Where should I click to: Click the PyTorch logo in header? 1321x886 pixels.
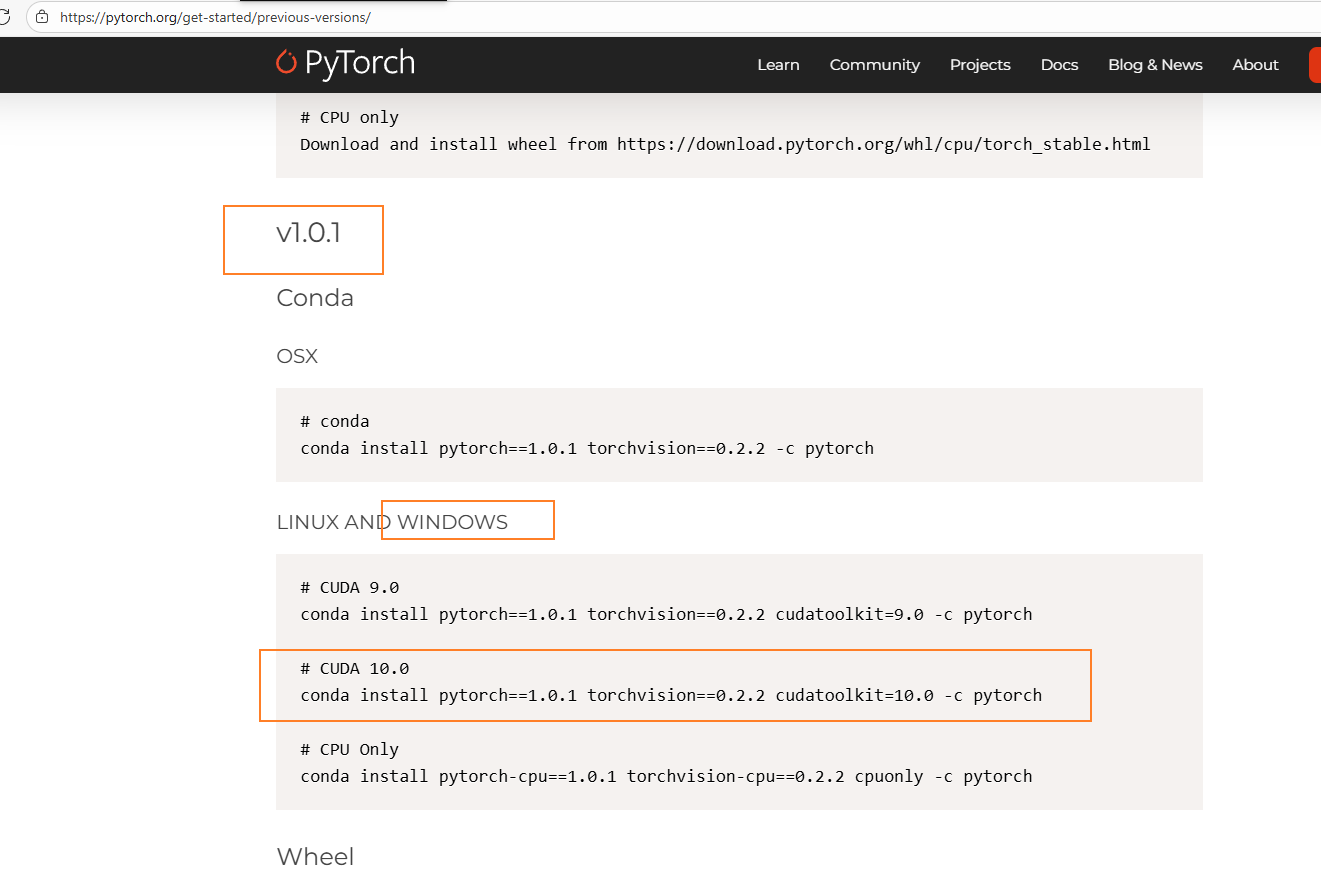click(x=345, y=63)
